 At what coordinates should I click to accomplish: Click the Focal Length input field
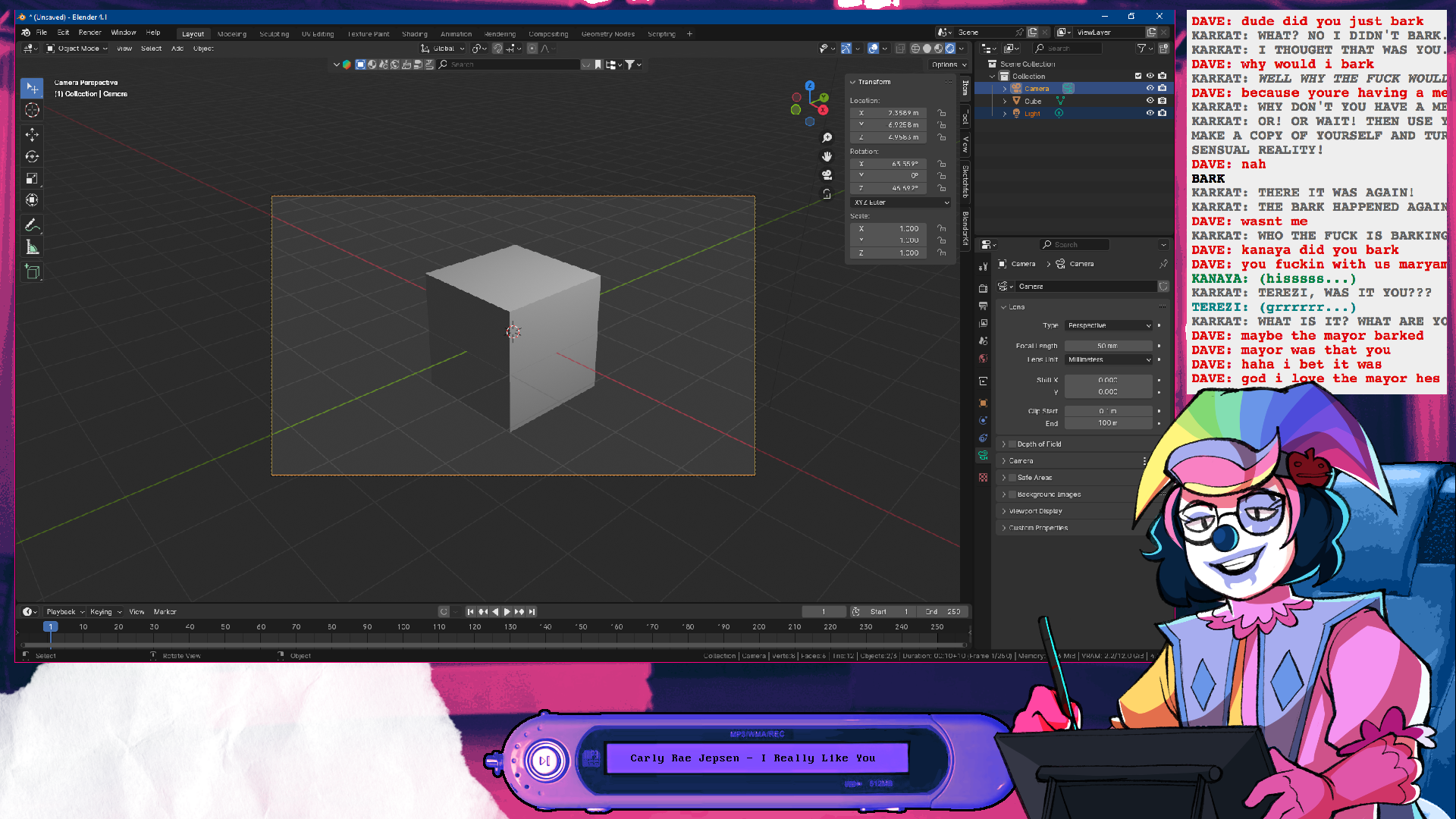tap(1108, 346)
